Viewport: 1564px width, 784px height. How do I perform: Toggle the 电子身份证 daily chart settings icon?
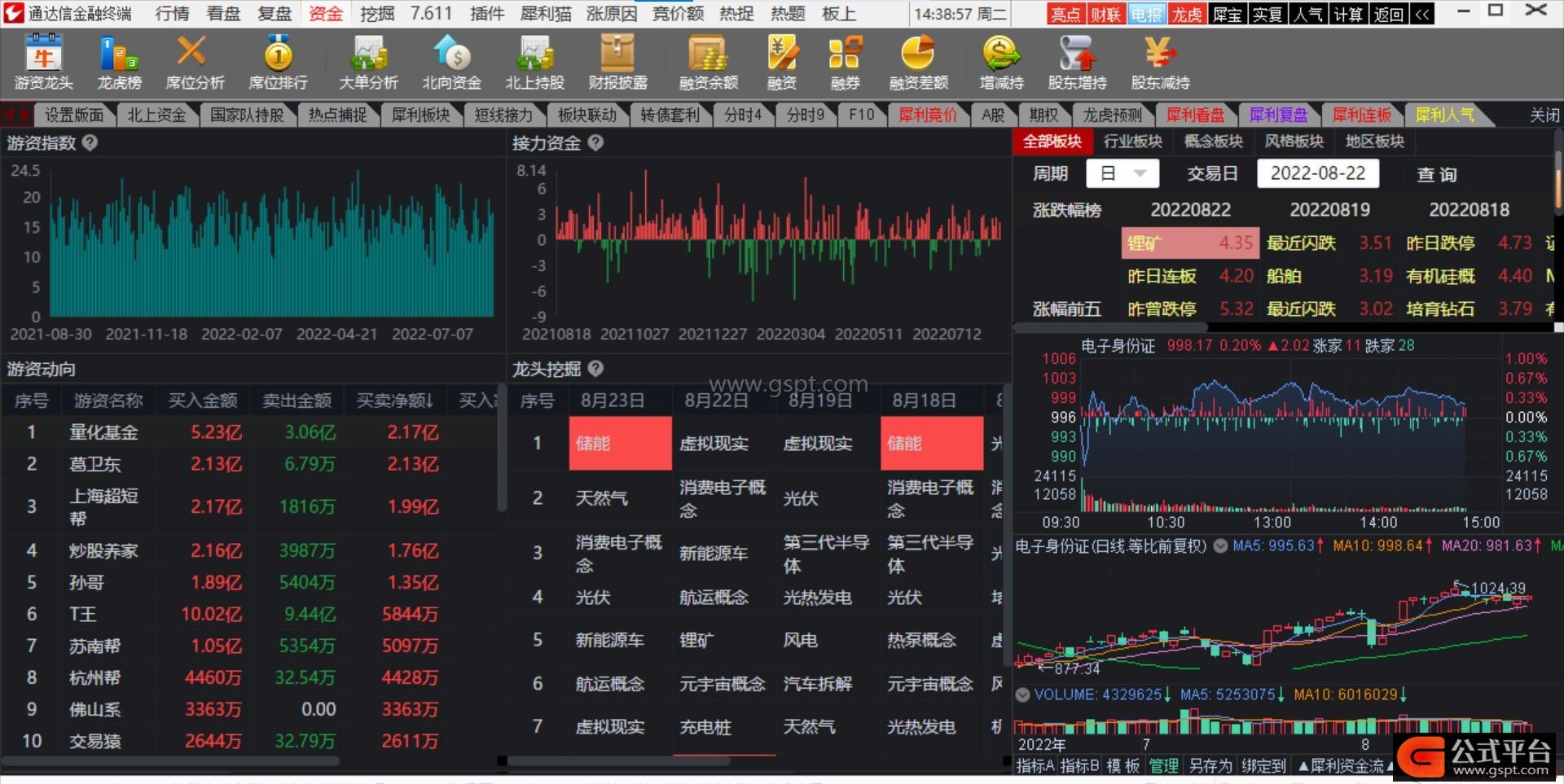pyautogui.click(x=1220, y=546)
